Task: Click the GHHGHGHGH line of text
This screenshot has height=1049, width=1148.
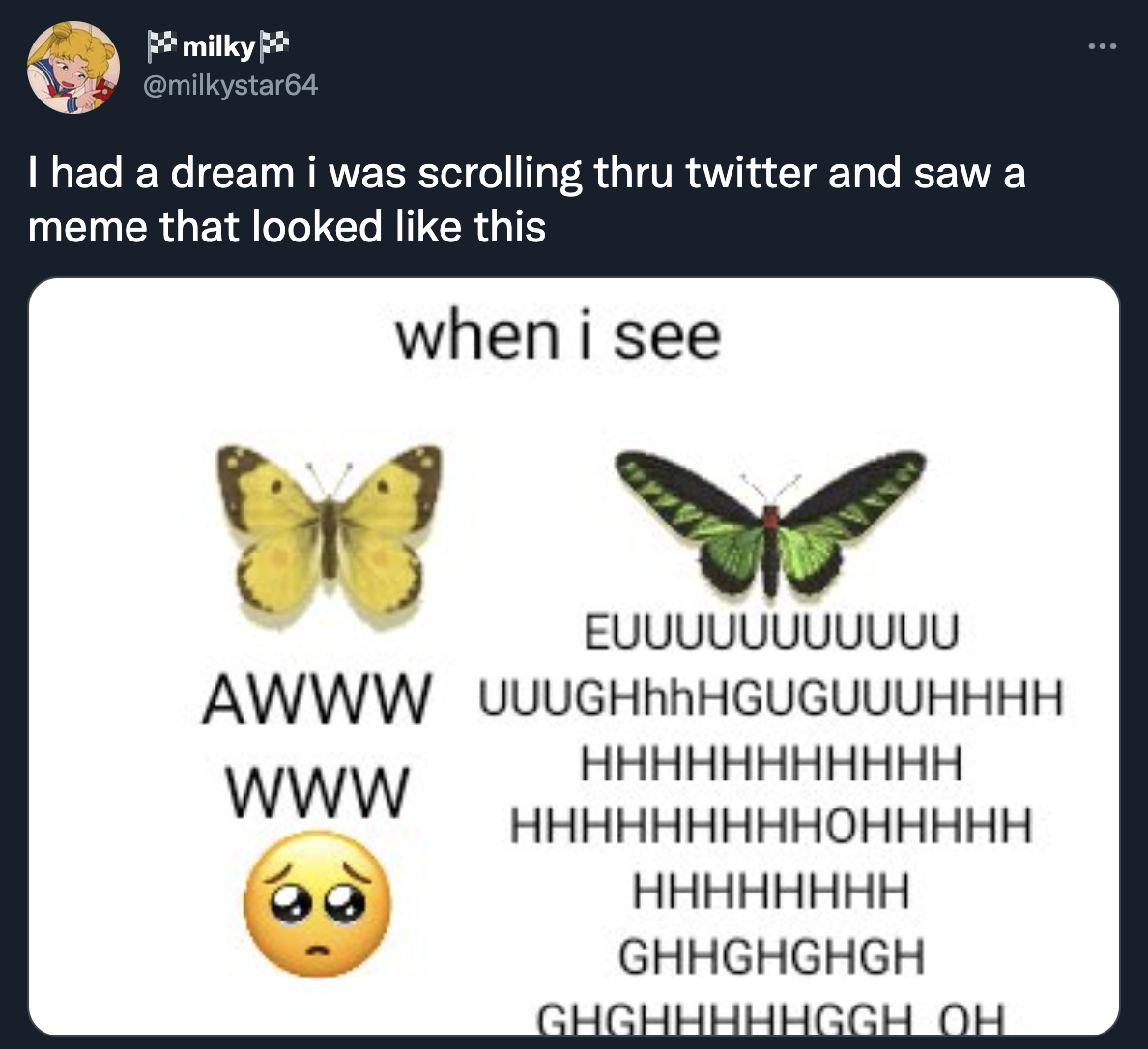Action: click(x=773, y=957)
